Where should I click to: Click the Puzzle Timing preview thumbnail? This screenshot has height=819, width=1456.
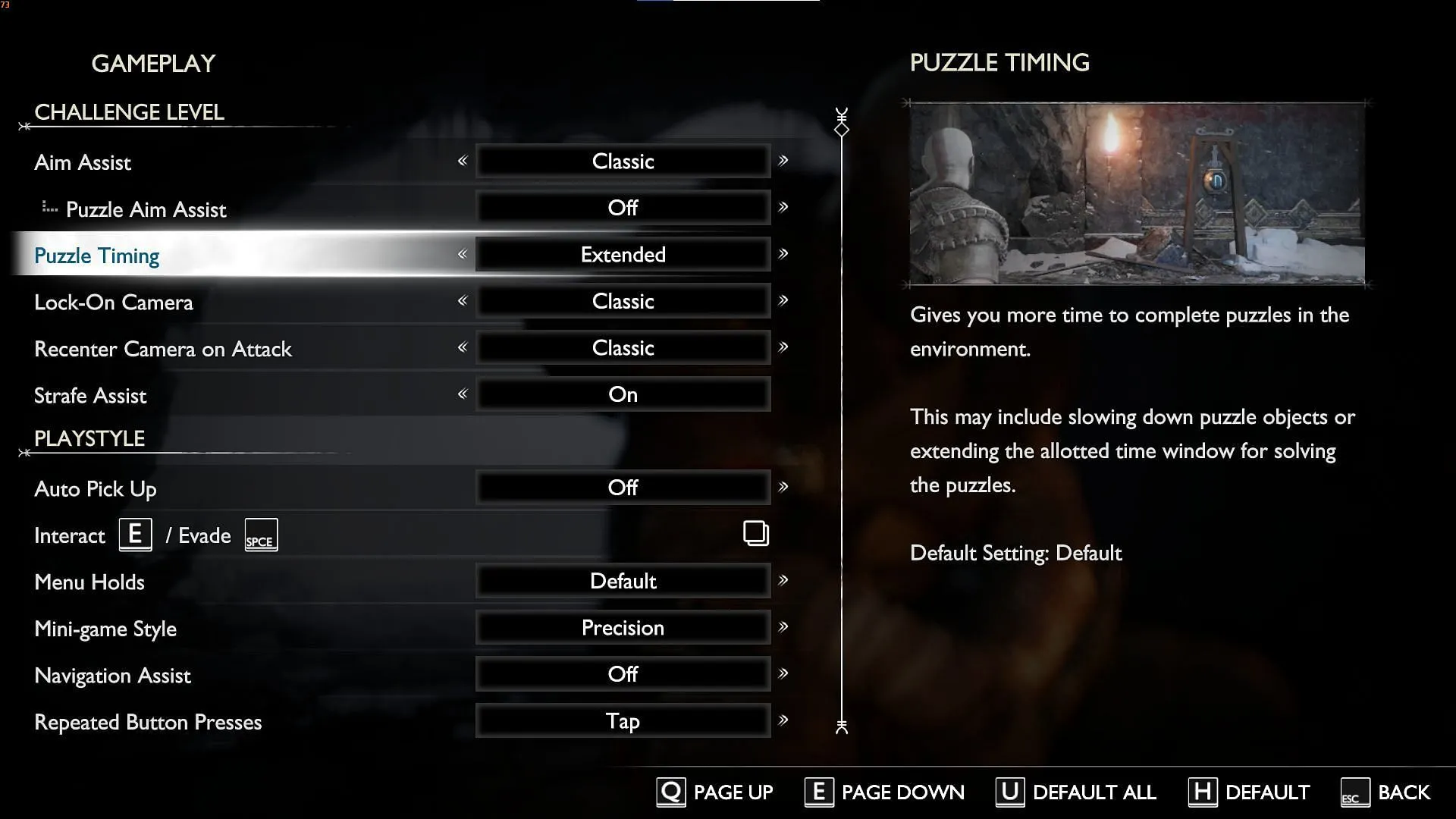(x=1135, y=193)
